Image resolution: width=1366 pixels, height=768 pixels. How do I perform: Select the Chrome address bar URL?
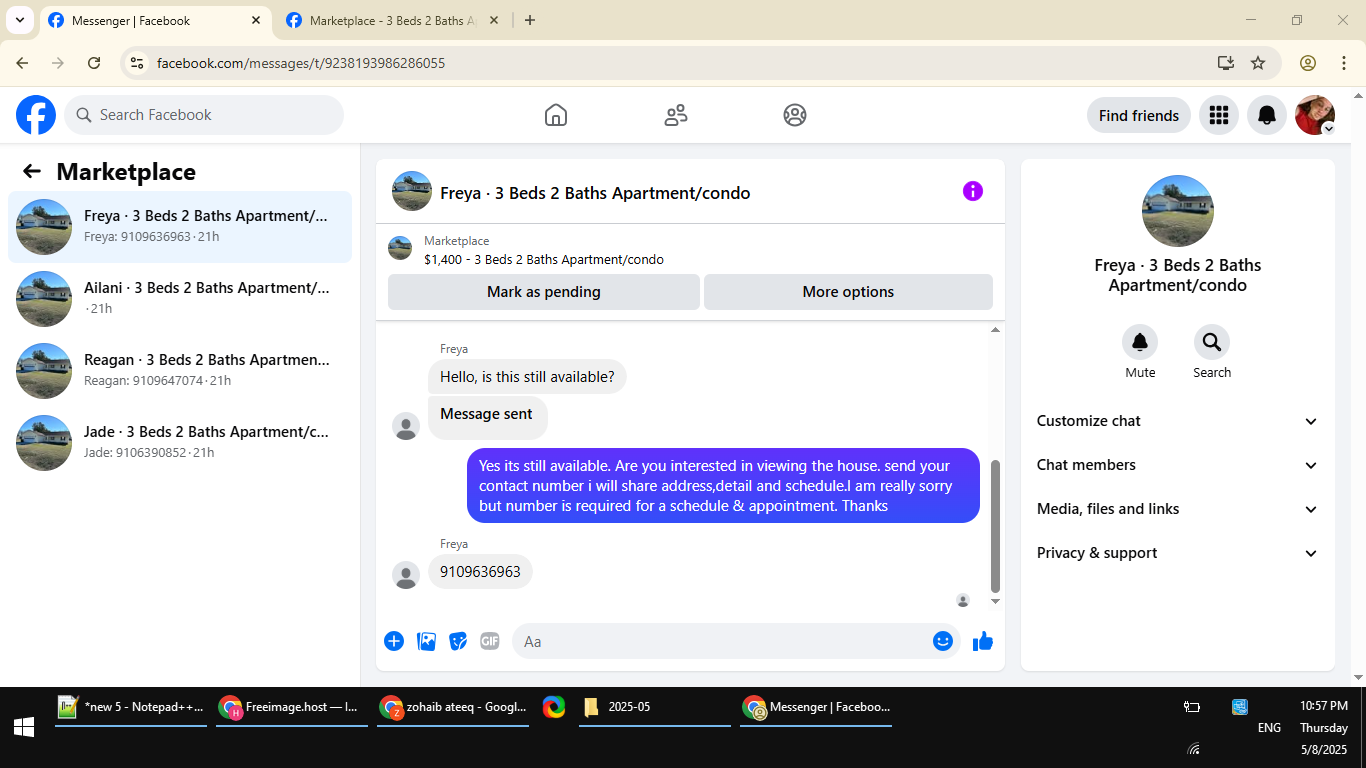pyautogui.click(x=301, y=63)
